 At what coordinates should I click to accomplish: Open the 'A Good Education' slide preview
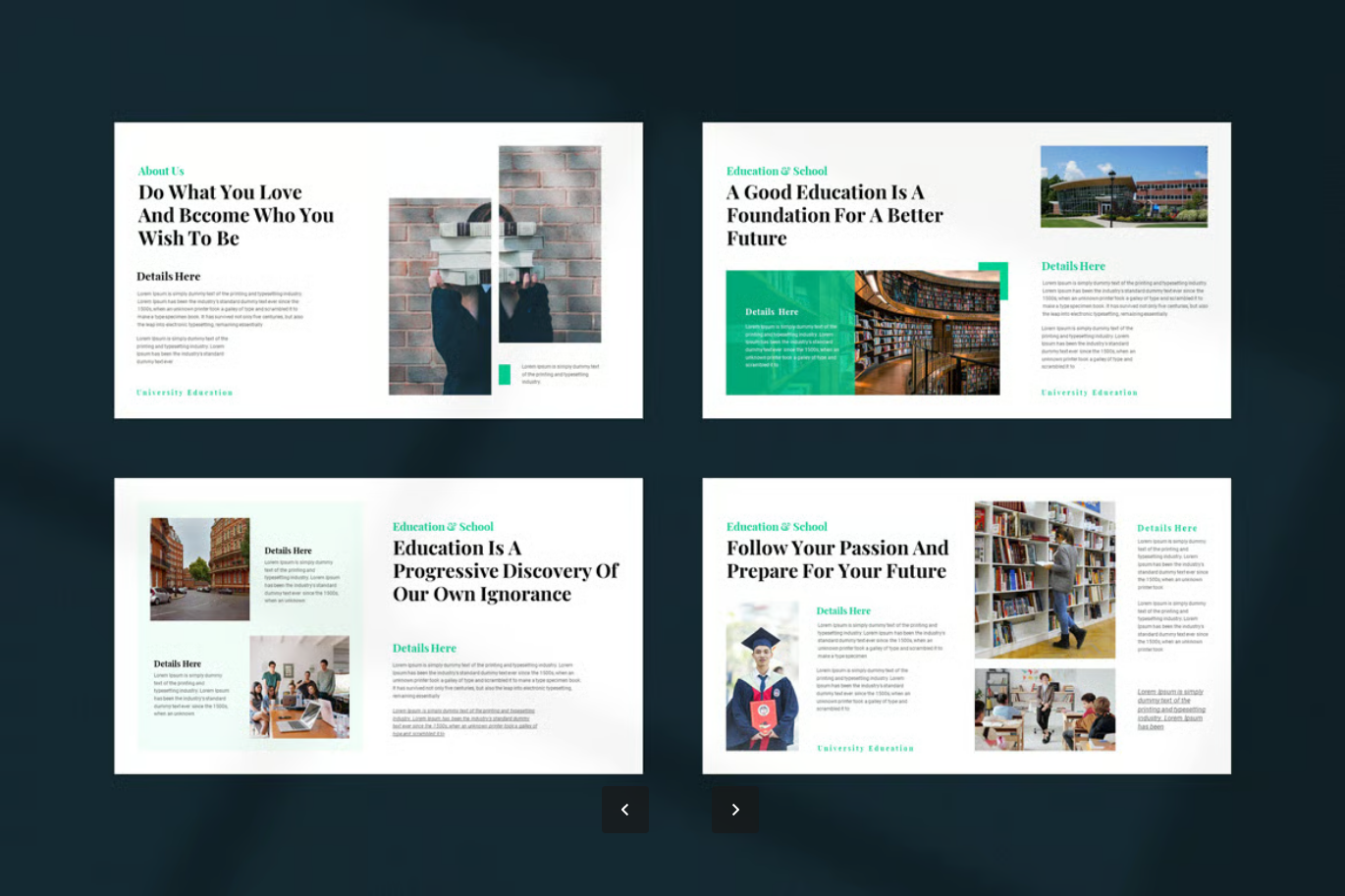[966, 270]
